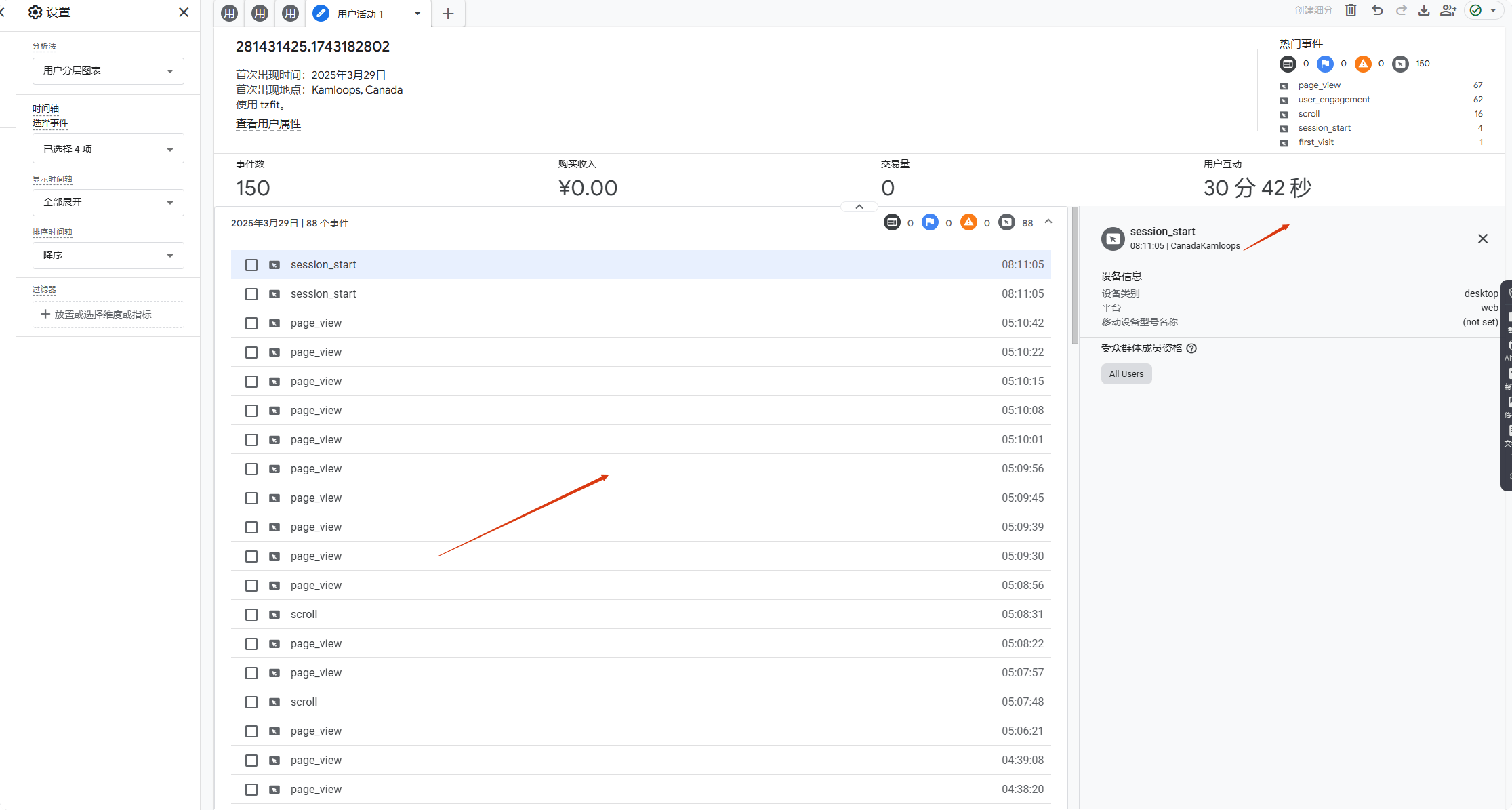
Task: Check the first session_start event checkbox
Action: pyautogui.click(x=251, y=265)
